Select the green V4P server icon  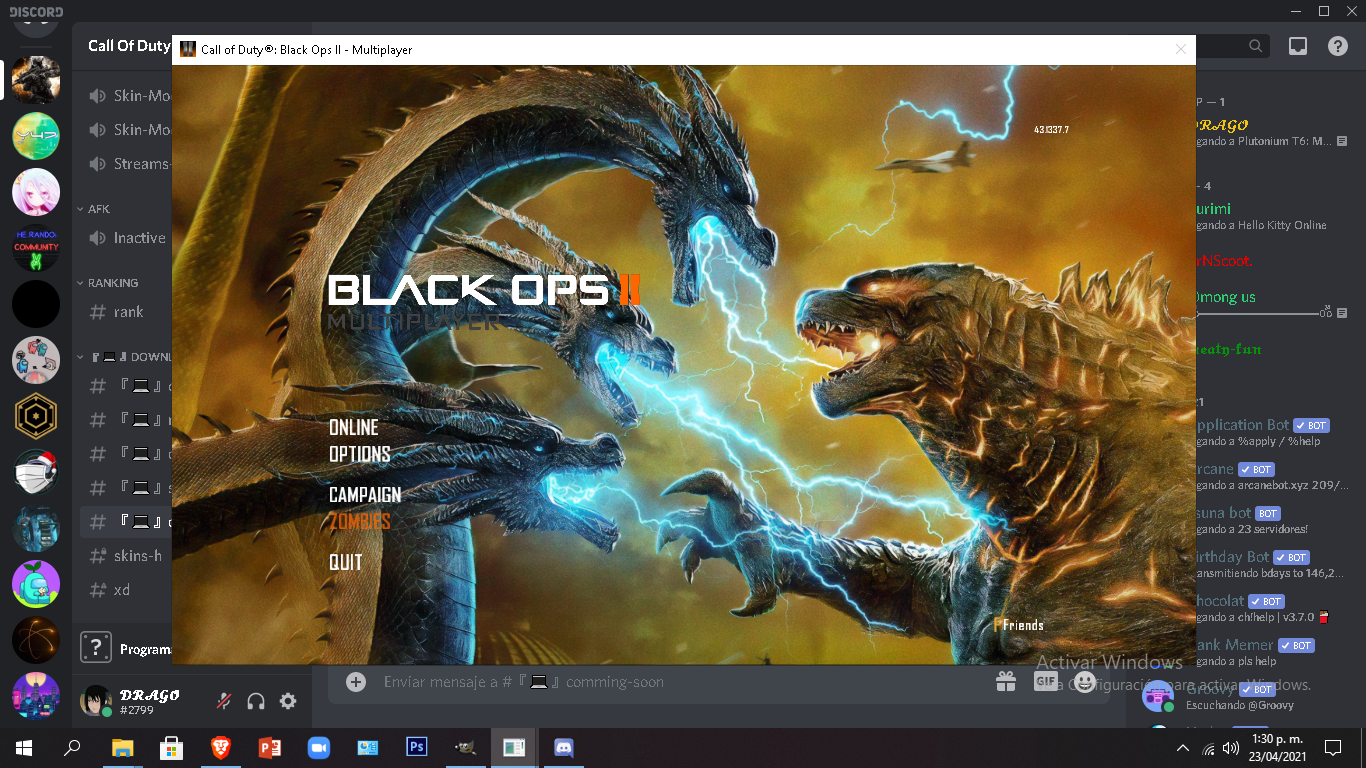(36, 136)
